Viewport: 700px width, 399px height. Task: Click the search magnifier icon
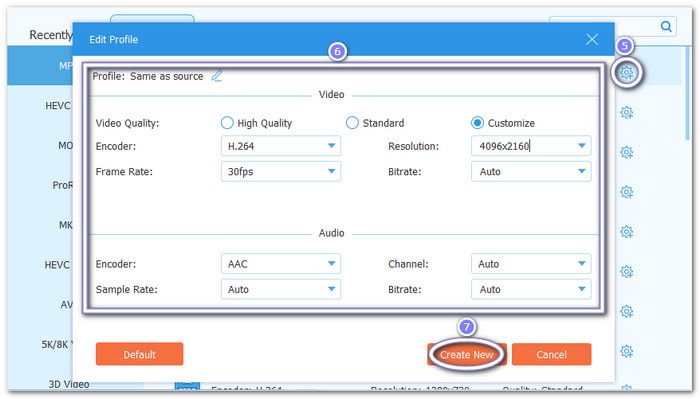pos(666,26)
